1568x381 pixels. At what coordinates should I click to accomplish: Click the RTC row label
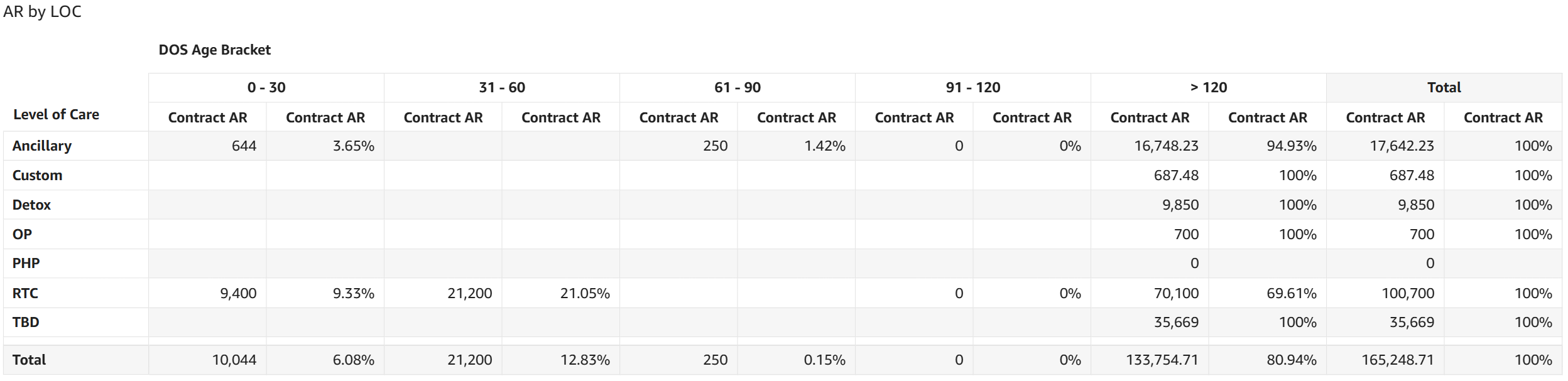(x=25, y=294)
